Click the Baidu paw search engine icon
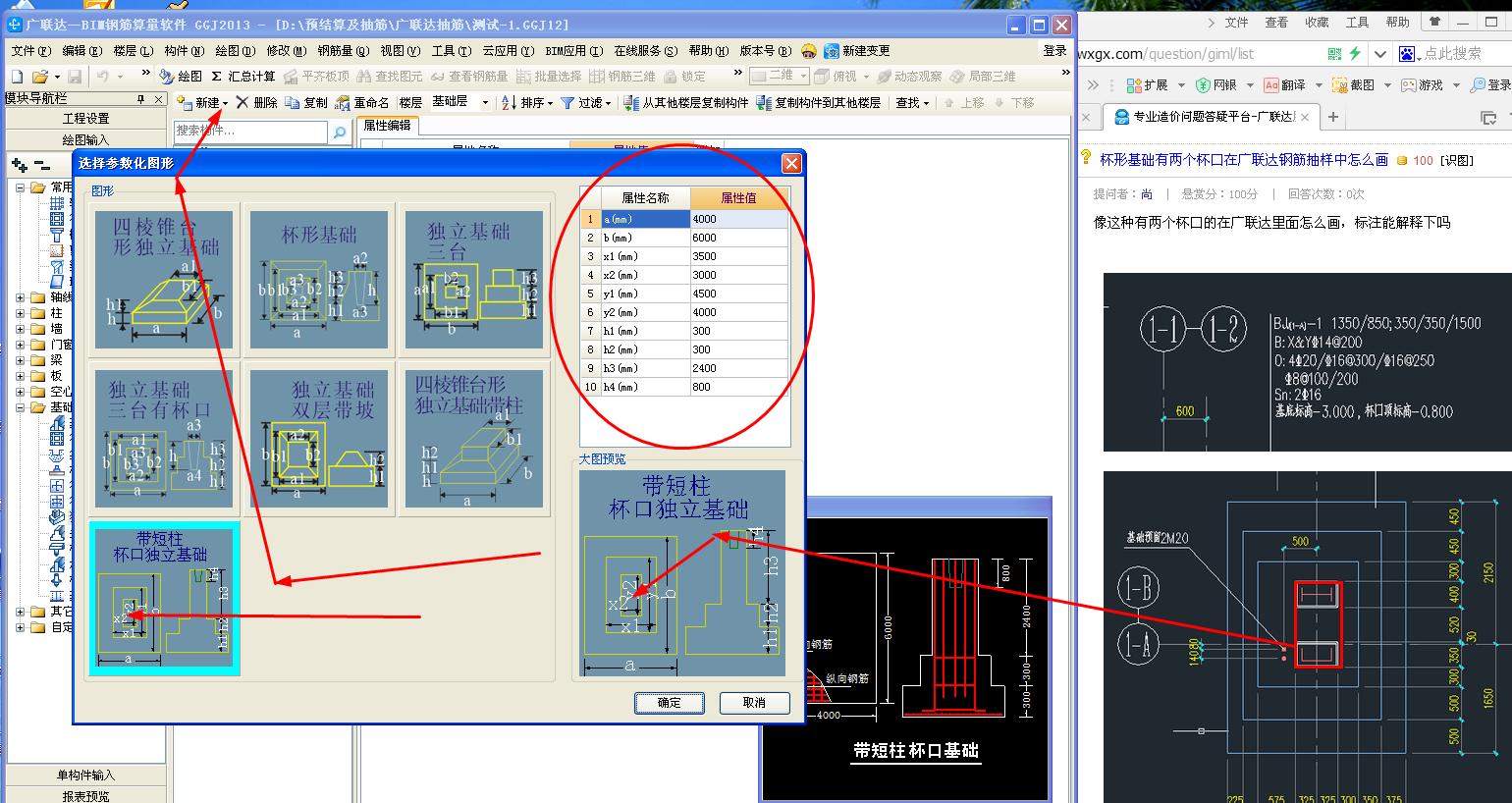Screen dimensions: 1512x803 click(x=1406, y=54)
